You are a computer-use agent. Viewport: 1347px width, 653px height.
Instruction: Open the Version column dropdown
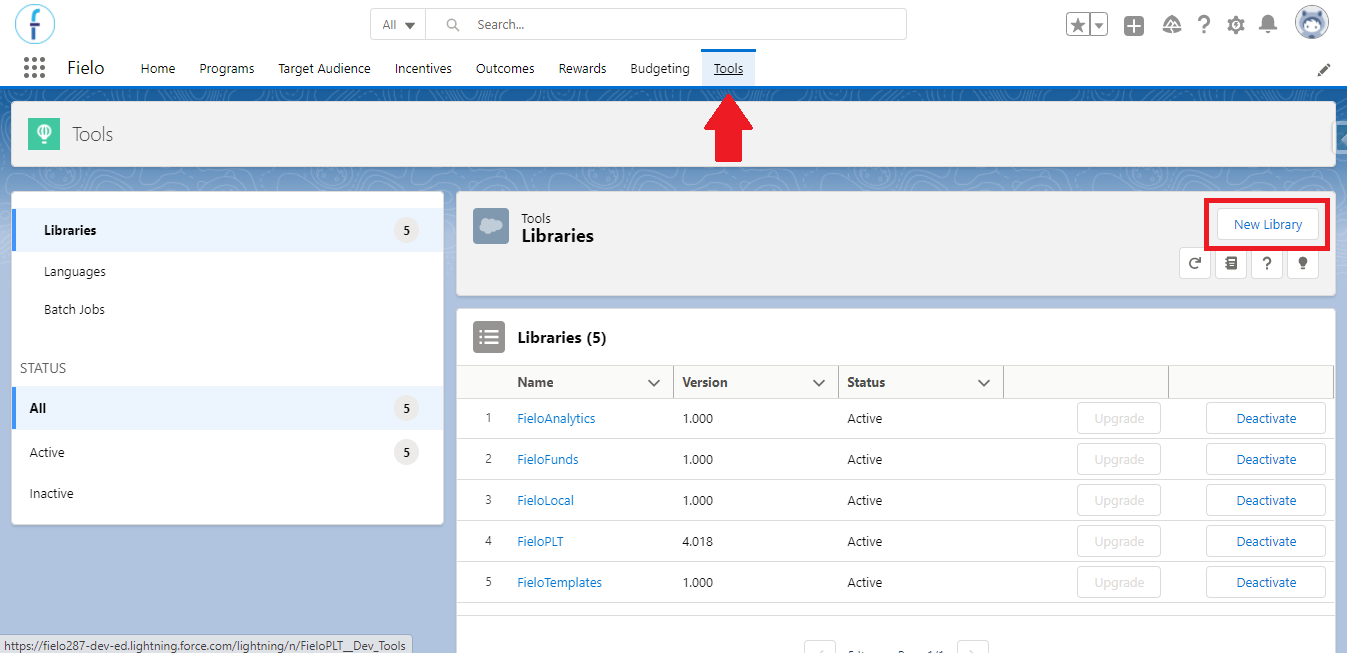819,383
